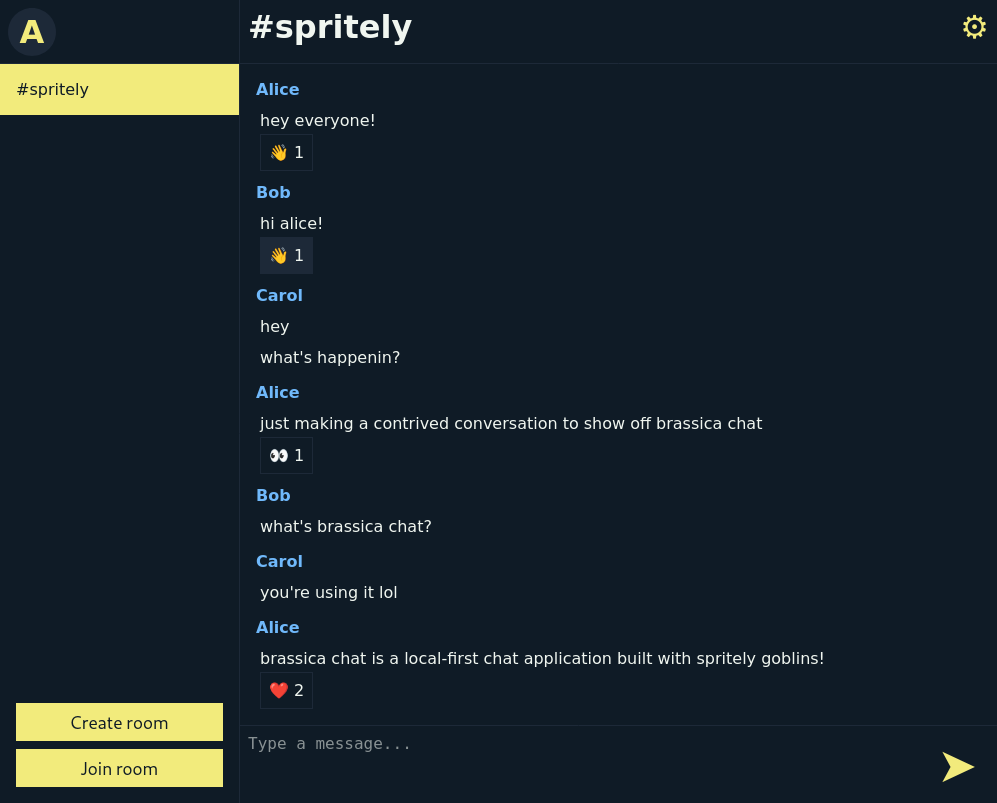Click the heart emoji reaction on the last message

(286, 690)
